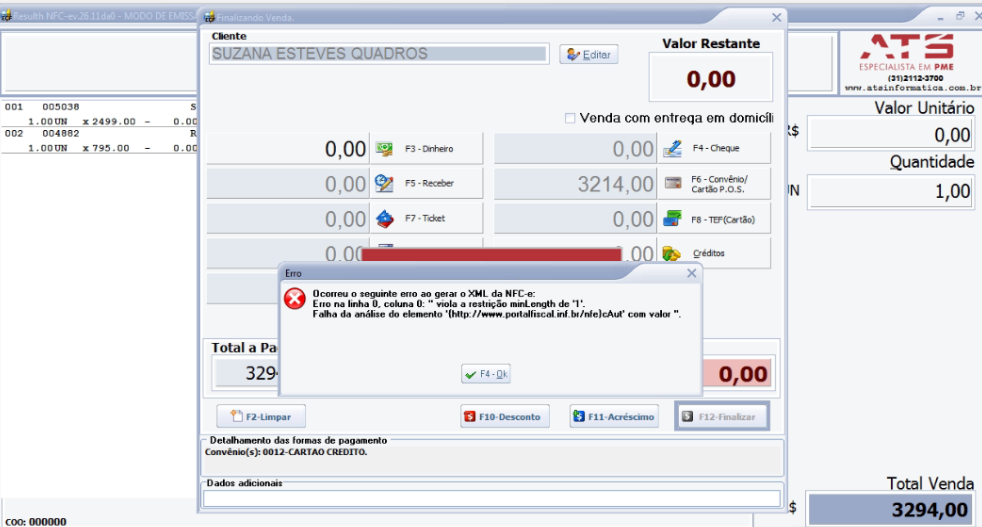
Task: Click the F11-Acréscimo button
Action: [614, 417]
